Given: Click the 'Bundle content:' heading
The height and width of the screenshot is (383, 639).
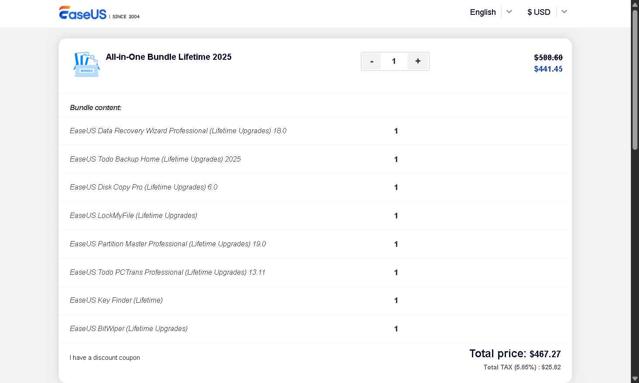Looking at the screenshot, I should [95, 108].
